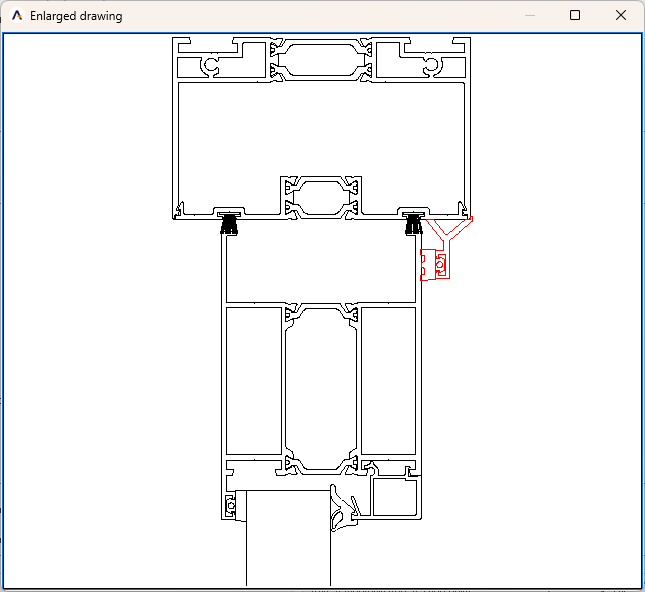The width and height of the screenshot is (645, 592).
Task: Click the glass pane at the bottom
Action: click(288, 540)
